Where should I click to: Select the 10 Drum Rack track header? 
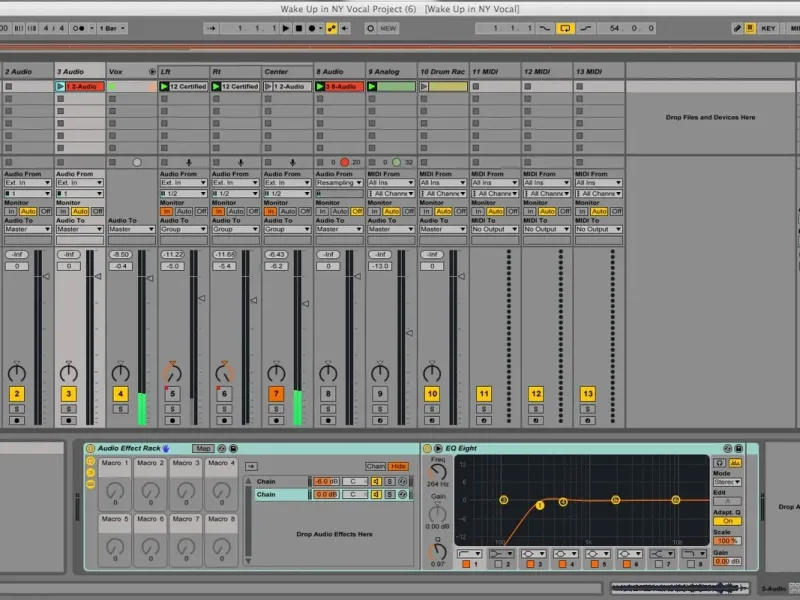(x=443, y=72)
